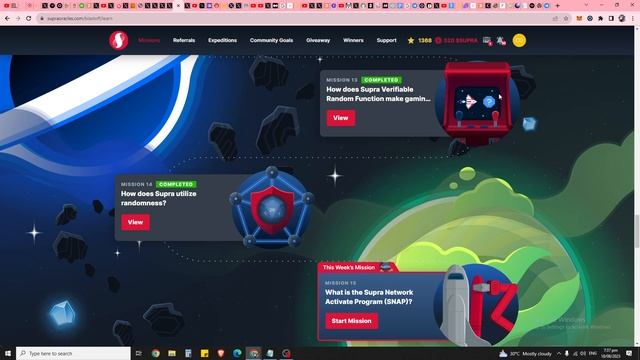Click the Supra logo in navbar
This screenshot has height=360, width=640.
[118, 40]
